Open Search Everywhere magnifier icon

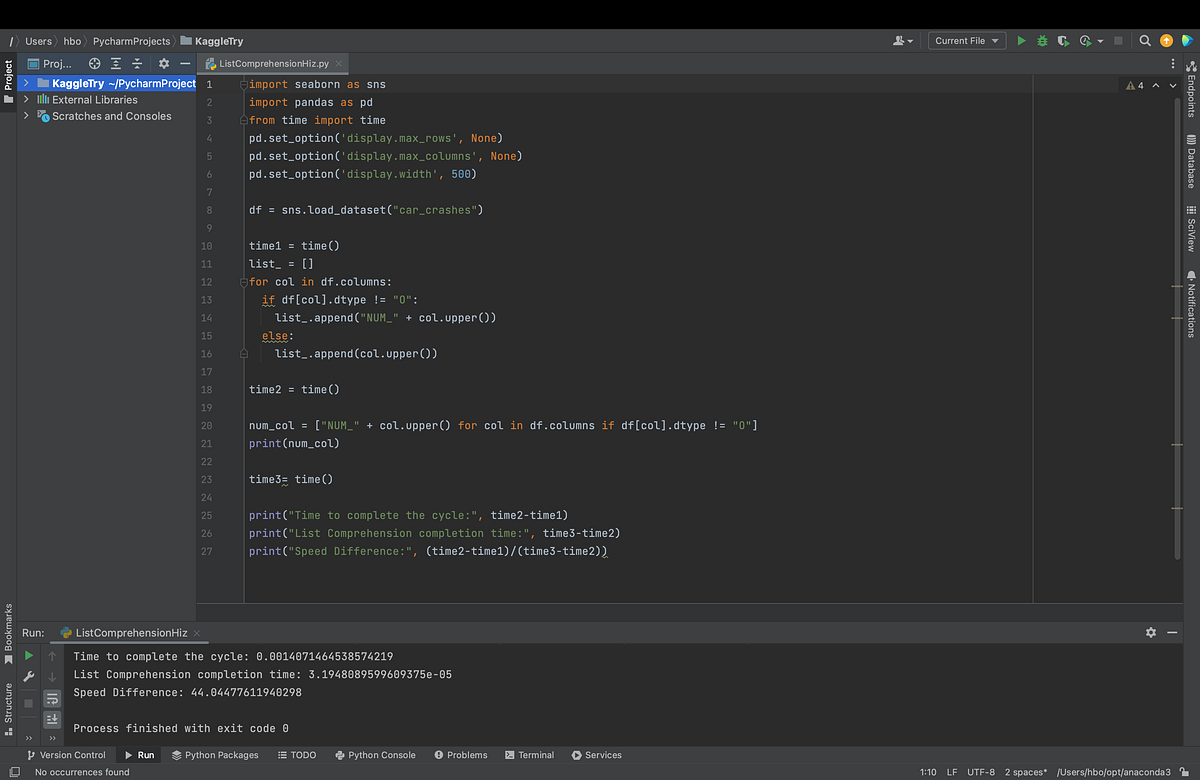point(1146,41)
